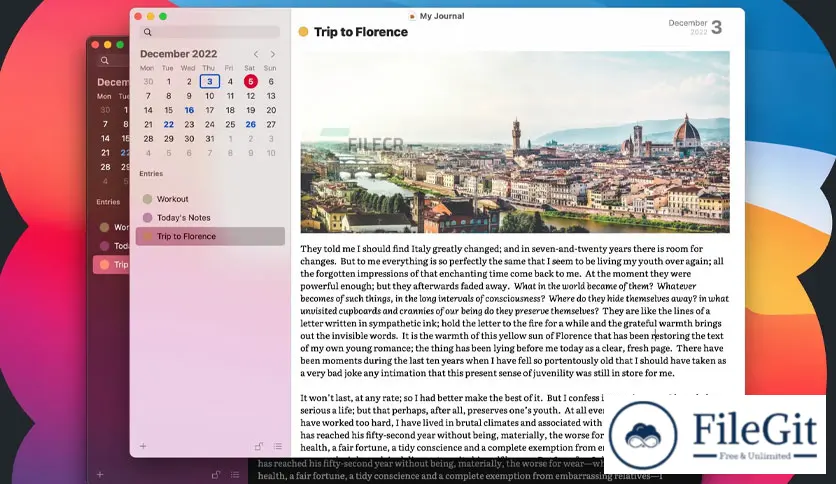Select December 24 in the calendar

(x=210, y=124)
